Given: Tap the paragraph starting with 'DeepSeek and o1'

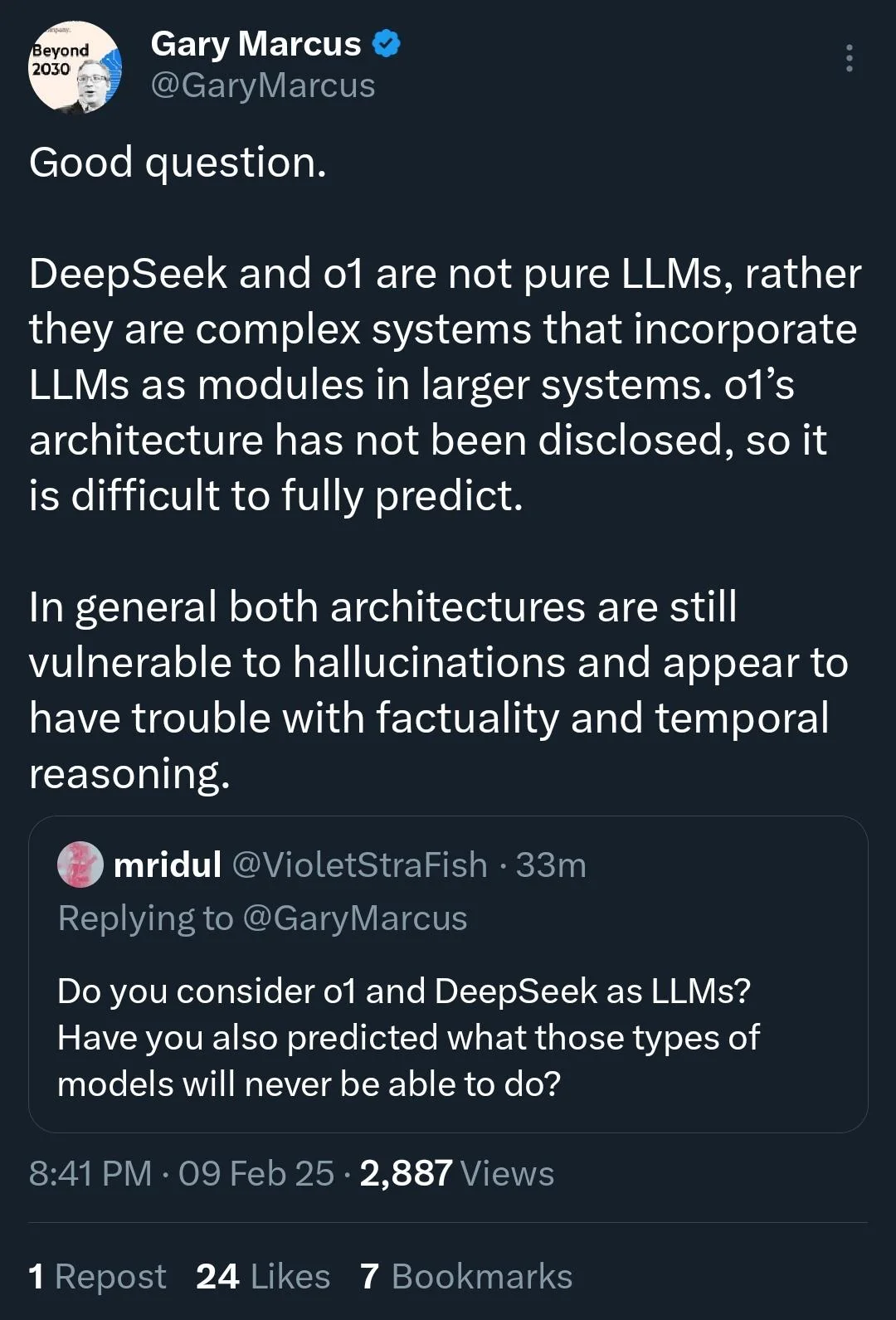Looking at the screenshot, I should (445, 384).
